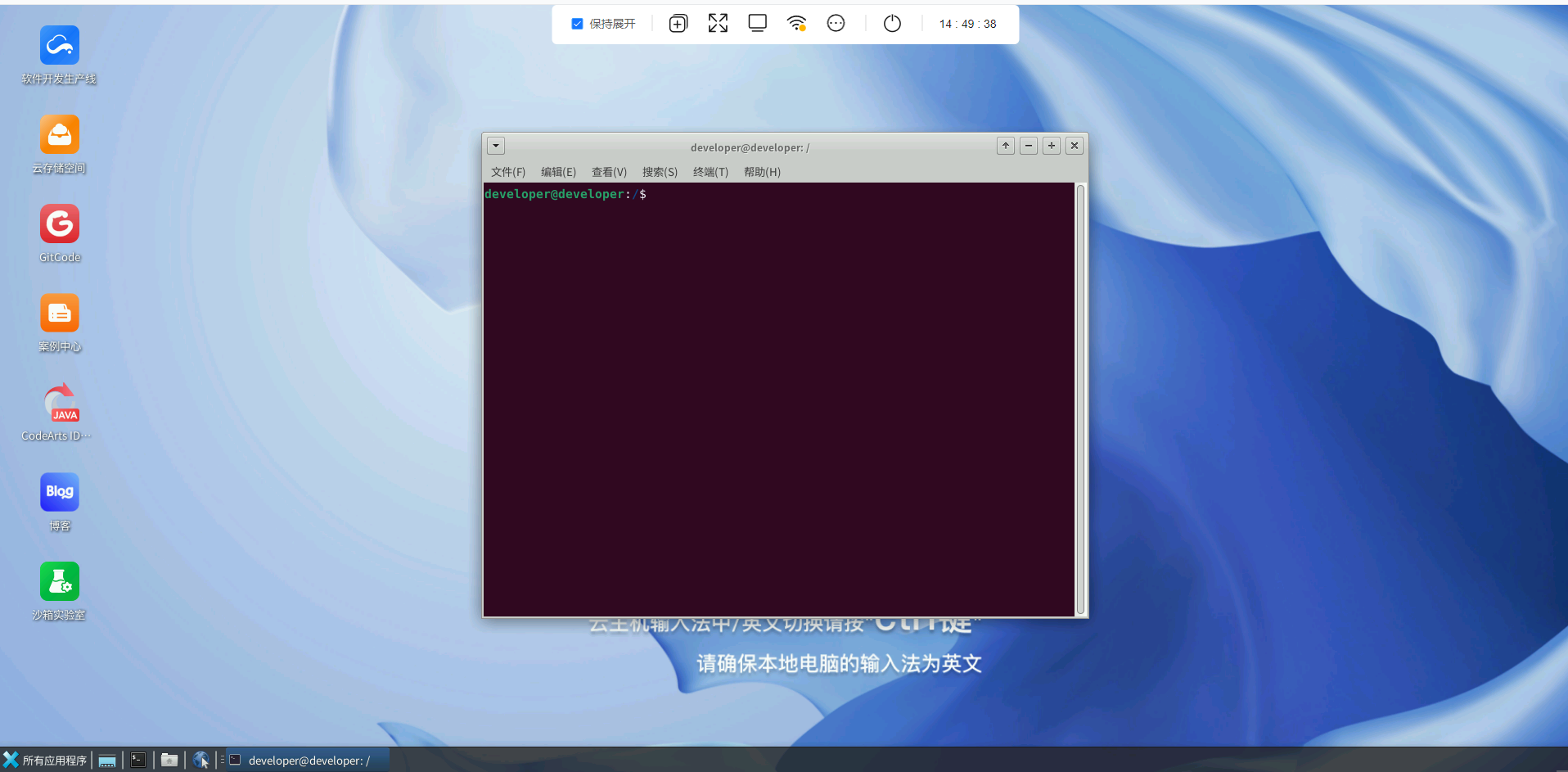The height and width of the screenshot is (772, 1568).
Task: Open the 软件开发生产线 desktop icon
Action: 60,45
